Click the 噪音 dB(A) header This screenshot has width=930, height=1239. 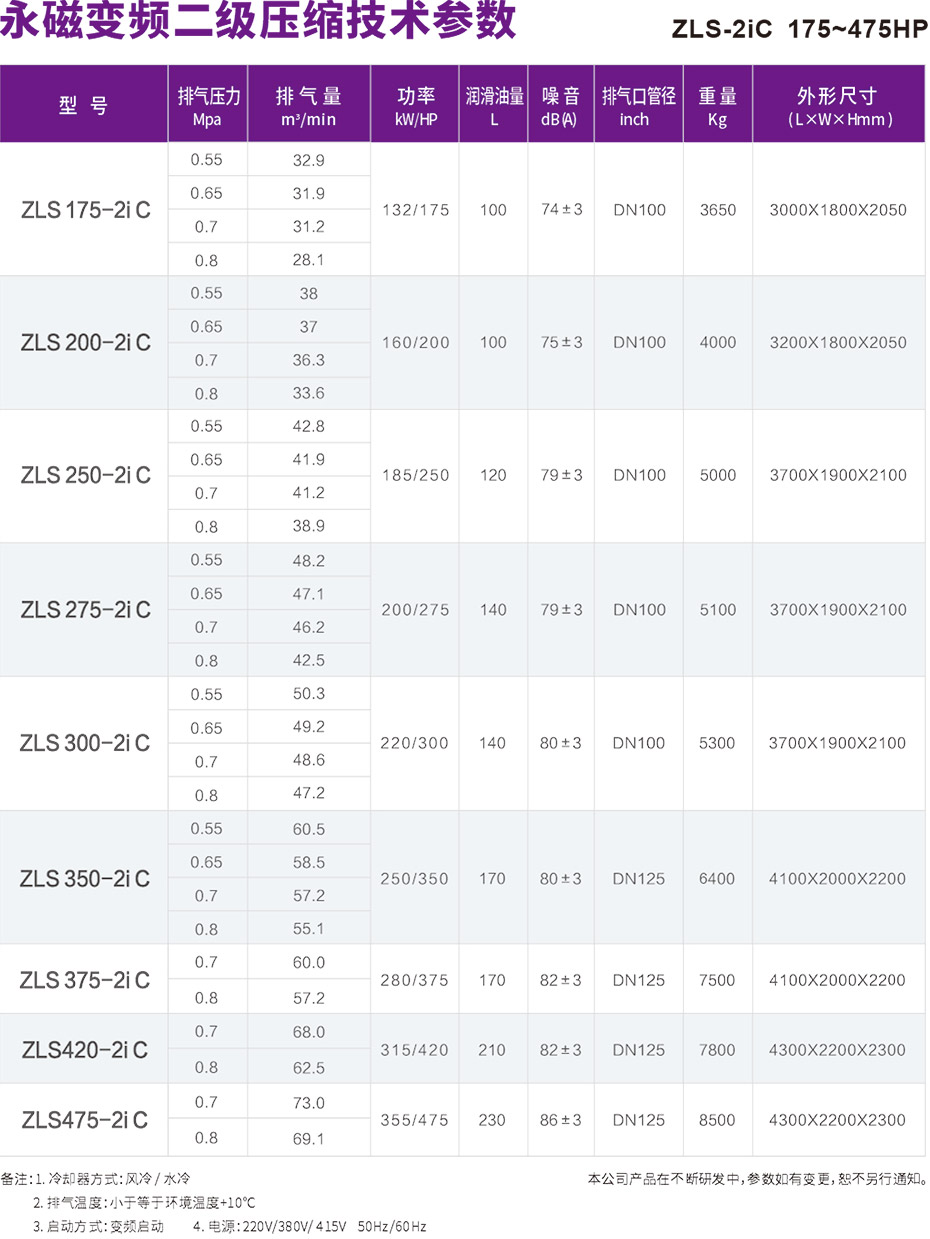click(561, 106)
